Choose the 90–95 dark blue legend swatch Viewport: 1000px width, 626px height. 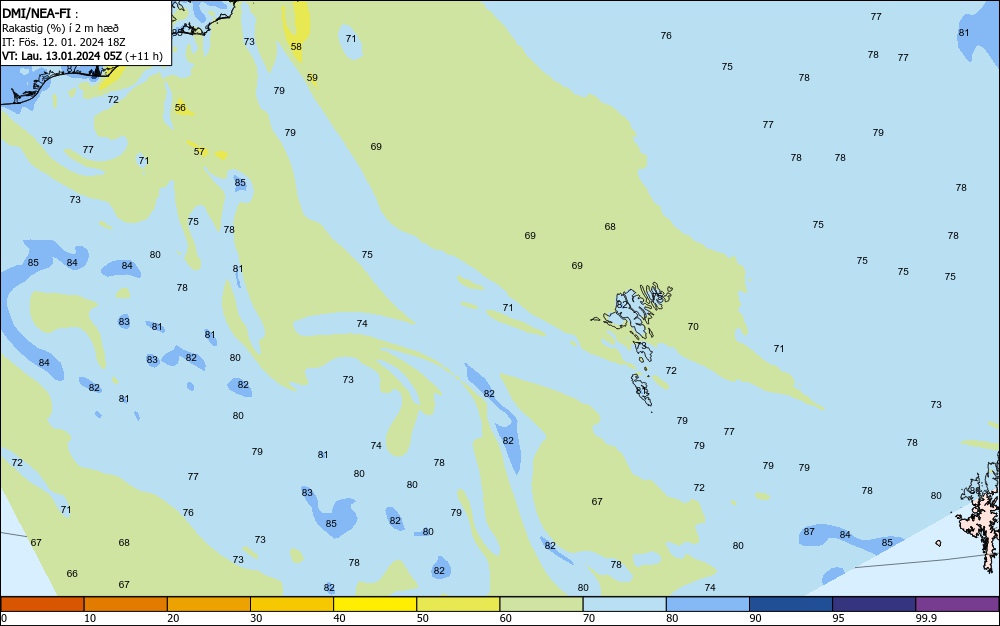coord(791,604)
